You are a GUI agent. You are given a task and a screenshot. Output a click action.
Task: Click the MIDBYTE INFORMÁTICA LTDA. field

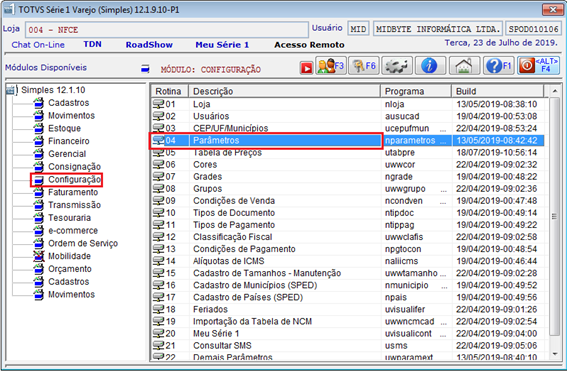pos(438,29)
